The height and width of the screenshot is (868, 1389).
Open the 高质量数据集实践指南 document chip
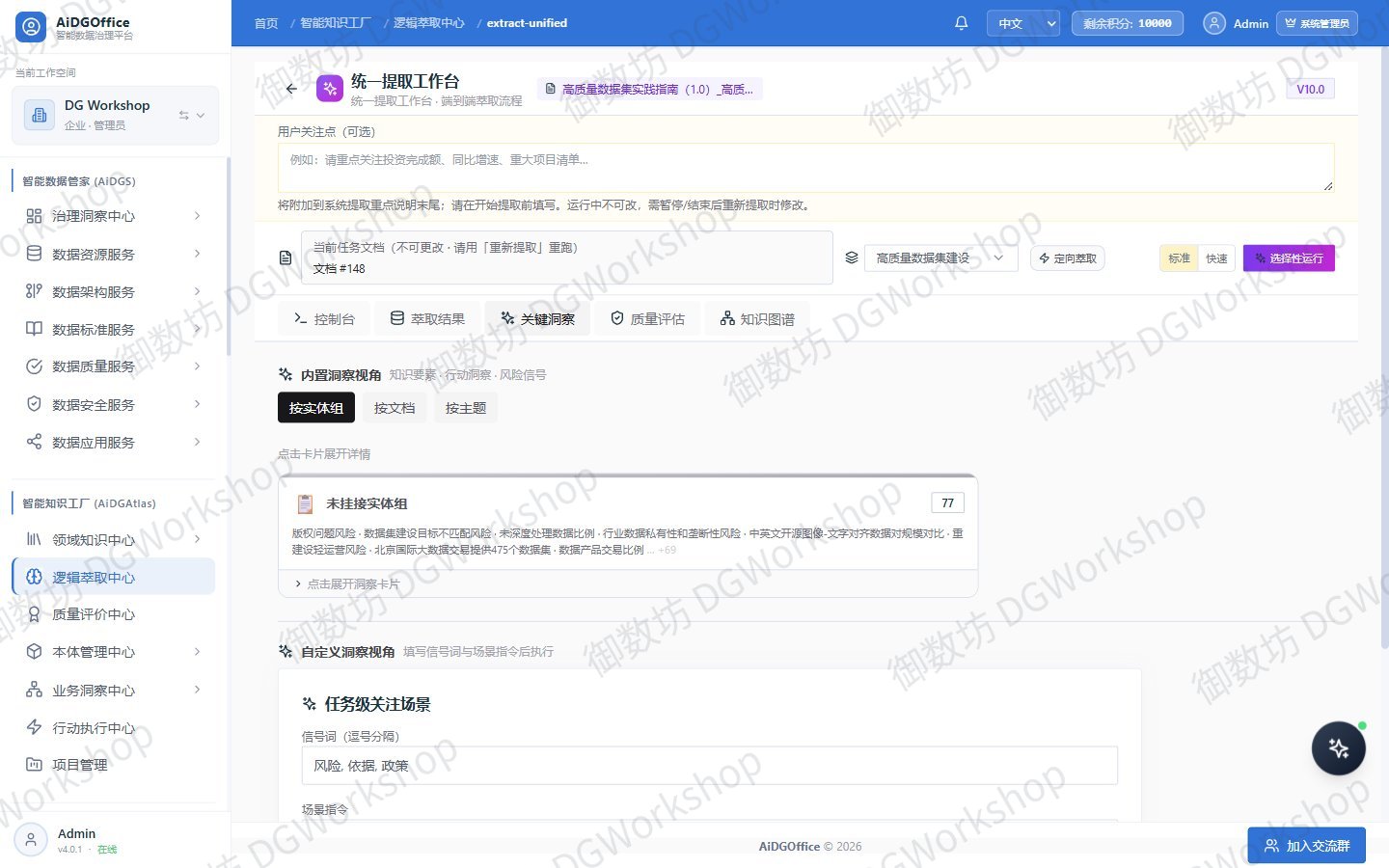pos(650,89)
